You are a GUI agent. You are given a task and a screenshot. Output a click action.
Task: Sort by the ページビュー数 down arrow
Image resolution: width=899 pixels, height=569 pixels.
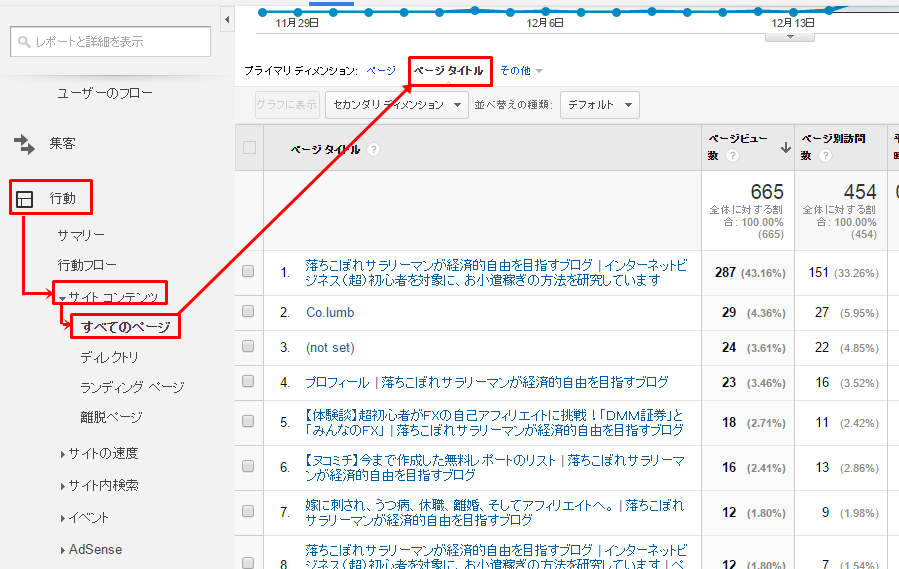click(x=785, y=148)
